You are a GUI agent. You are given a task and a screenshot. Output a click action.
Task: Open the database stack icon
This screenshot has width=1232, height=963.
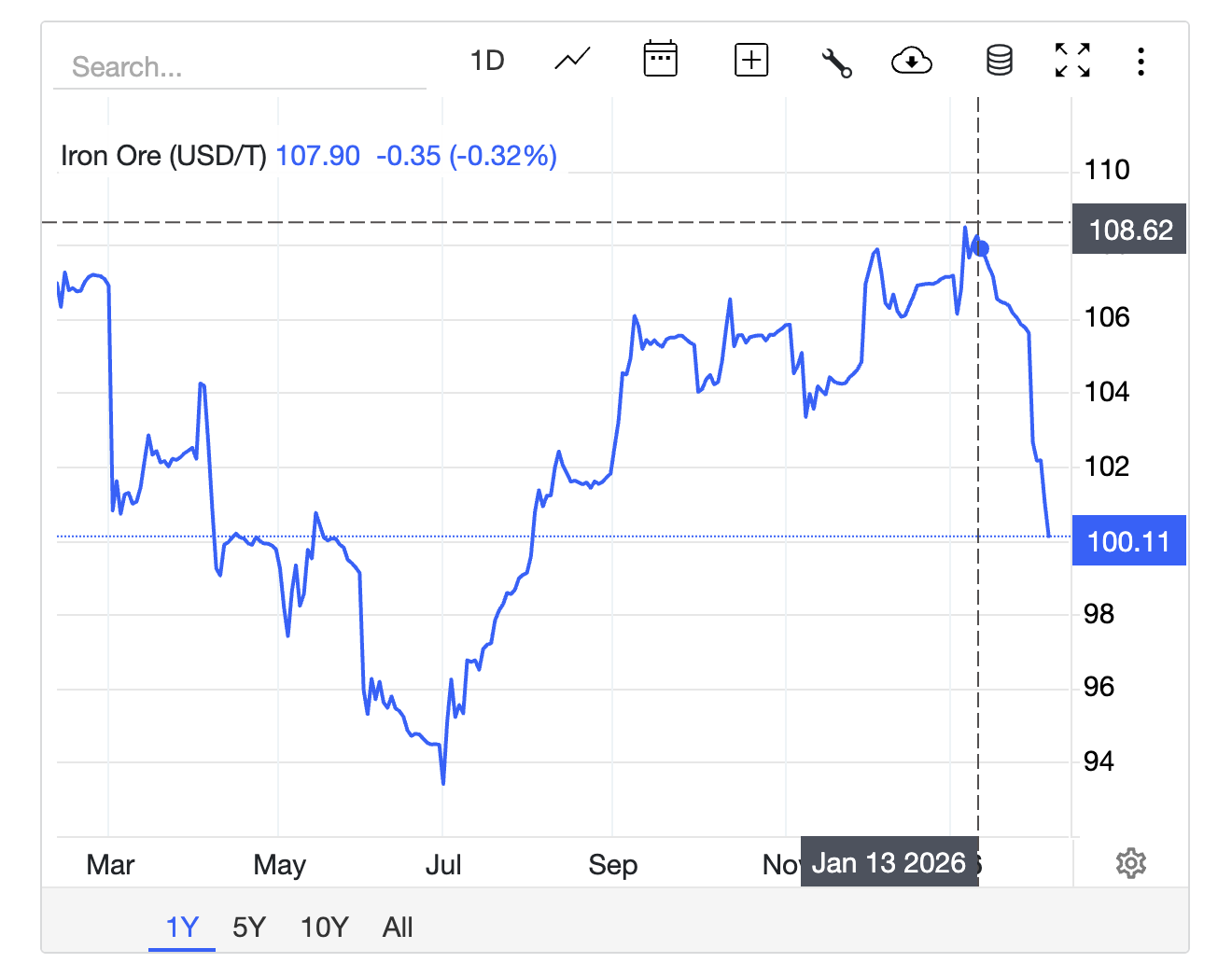[999, 61]
